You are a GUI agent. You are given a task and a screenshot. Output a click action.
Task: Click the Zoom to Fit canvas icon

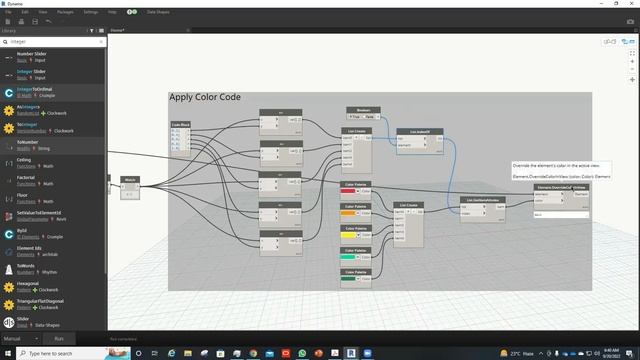(632, 53)
